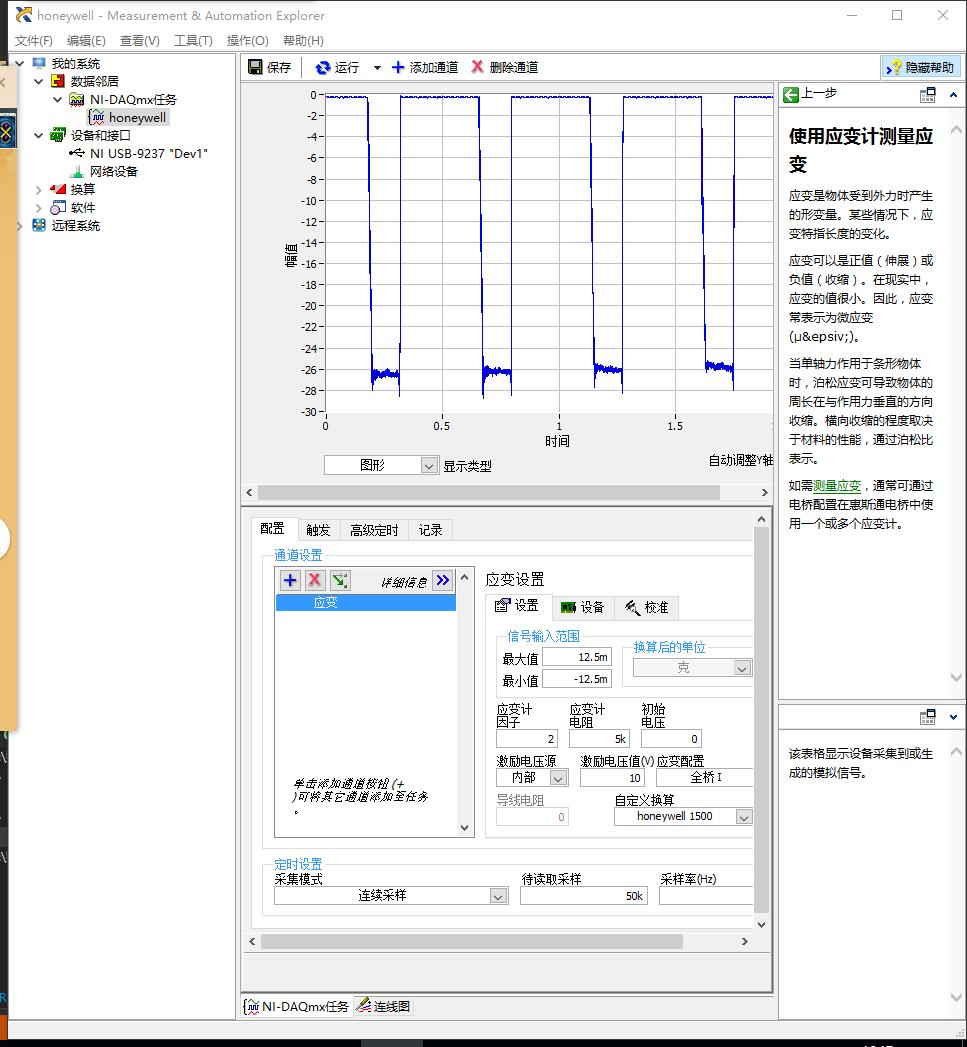The height and width of the screenshot is (1047, 967).
Task: Click the 我的系统 computer icon
Action: coord(39,63)
